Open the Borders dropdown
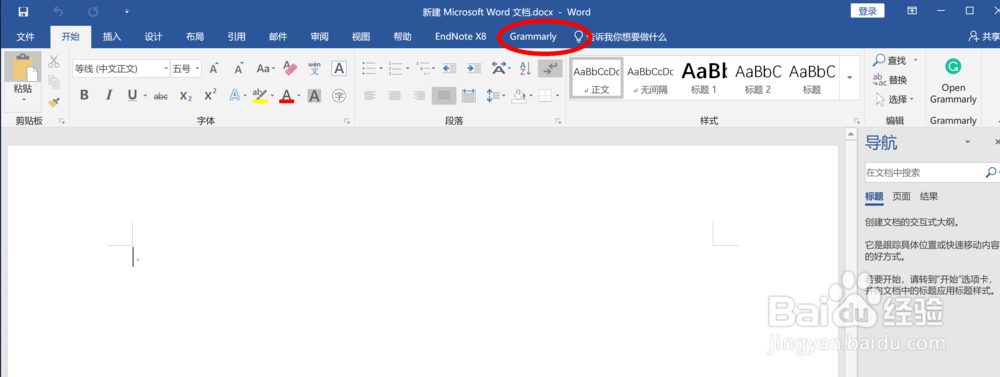The height and width of the screenshot is (377, 1000). 557,96
